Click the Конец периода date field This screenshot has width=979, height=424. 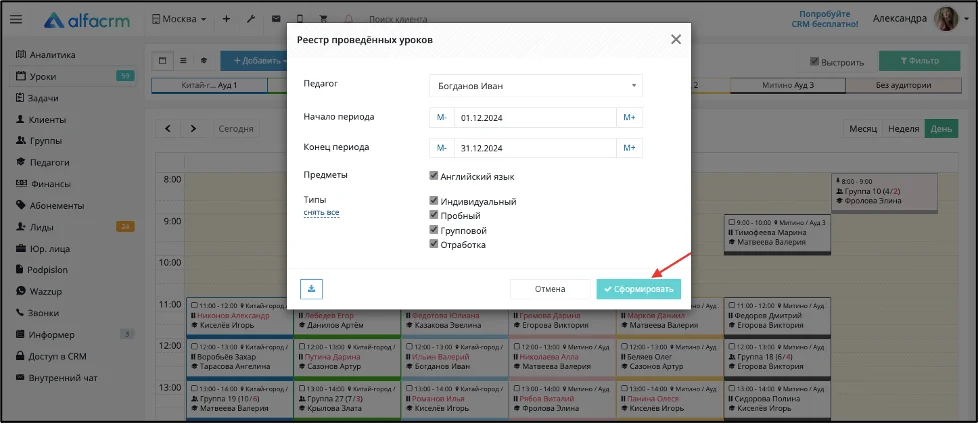click(x=535, y=148)
